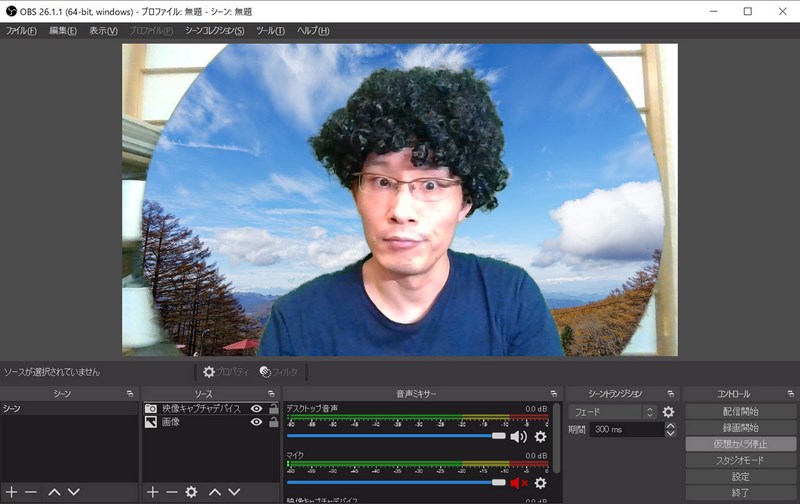Click image icon of 画像 source
Screen dimensions: 800x504
(151, 422)
